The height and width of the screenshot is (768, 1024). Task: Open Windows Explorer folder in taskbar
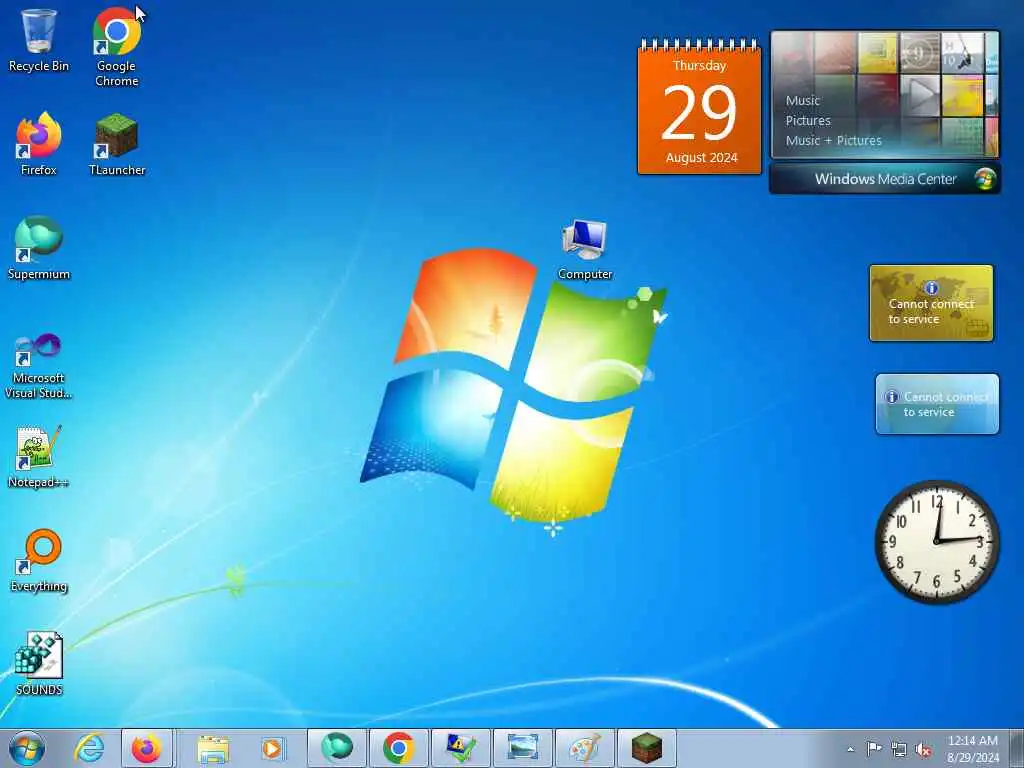tap(213, 748)
